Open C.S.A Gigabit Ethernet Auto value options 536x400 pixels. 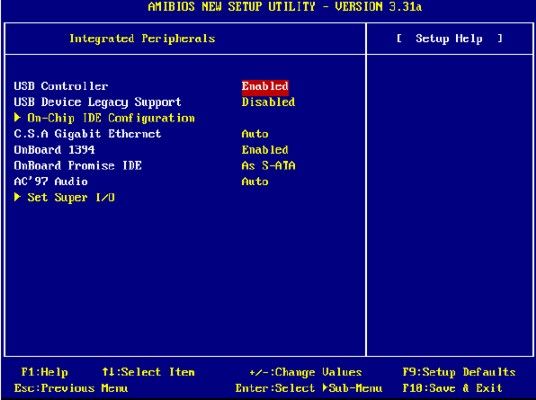click(255, 134)
